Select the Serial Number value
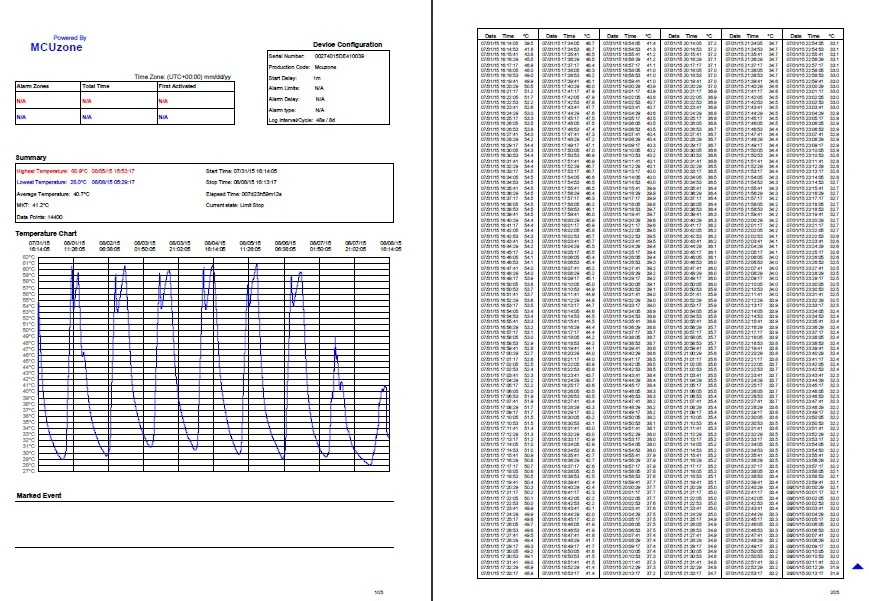The height and width of the screenshot is (601, 869). (x=339, y=57)
